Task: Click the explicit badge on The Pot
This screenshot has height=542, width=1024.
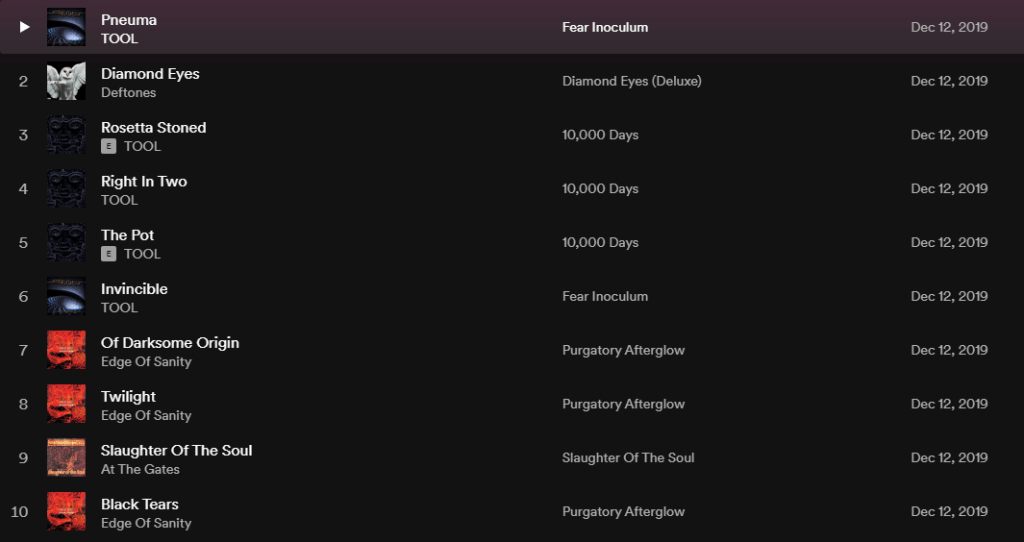Action: [109, 254]
